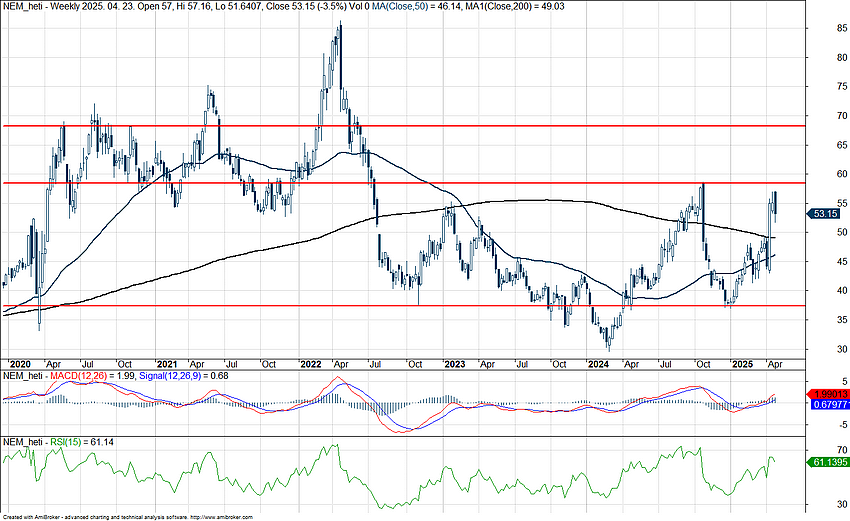This screenshot has height=521, width=850.
Task: Select the top red horizontal resistance line
Action: (x=400, y=126)
